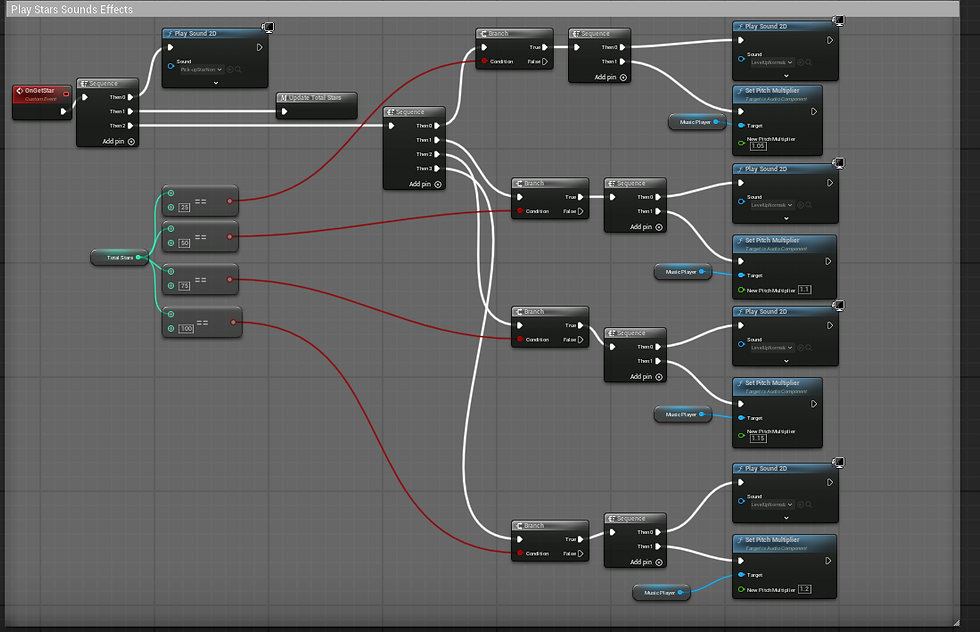
Task: Click the red output pin of == 25 node
Action: 230,201
